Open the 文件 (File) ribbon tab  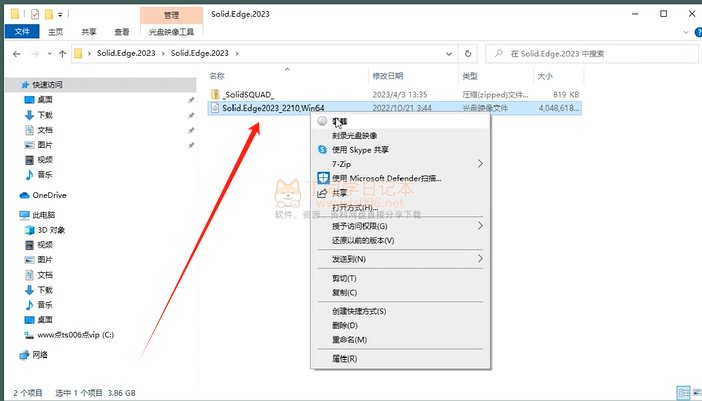[x=22, y=32]
